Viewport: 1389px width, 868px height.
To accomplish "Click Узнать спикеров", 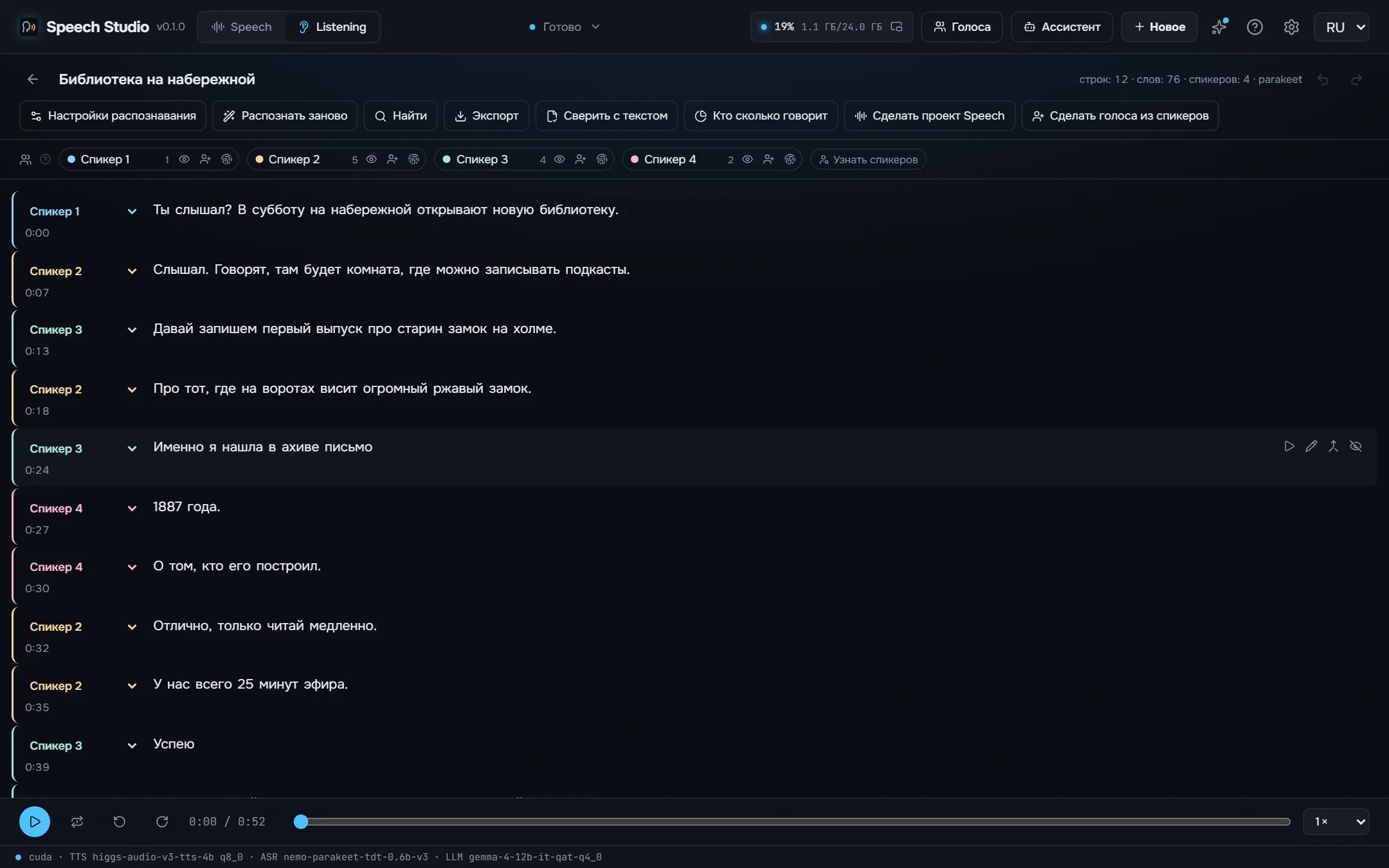I will click(x=868, y=159).
